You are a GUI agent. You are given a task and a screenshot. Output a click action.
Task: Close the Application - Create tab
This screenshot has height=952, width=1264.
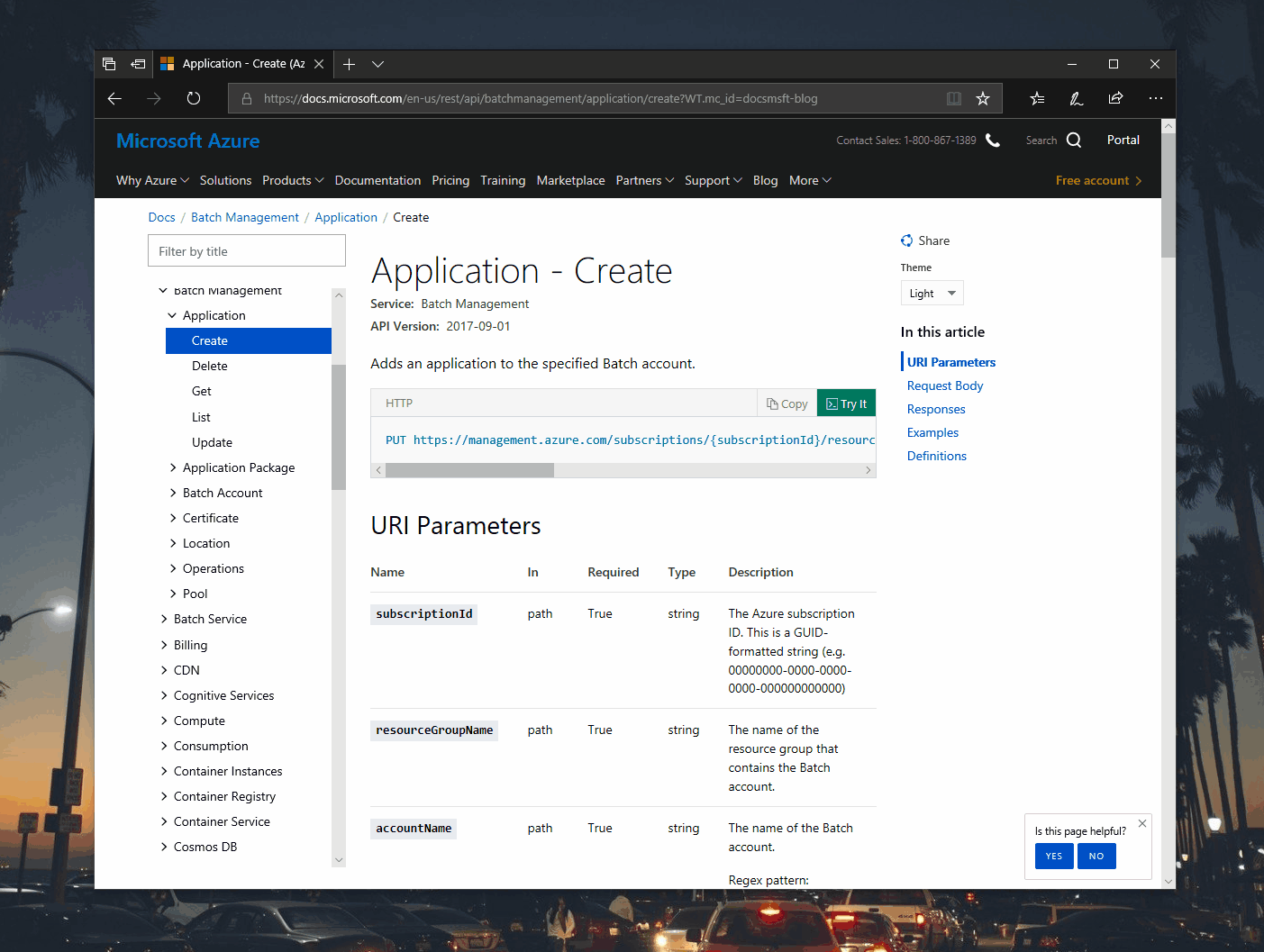tap(319, 64)
